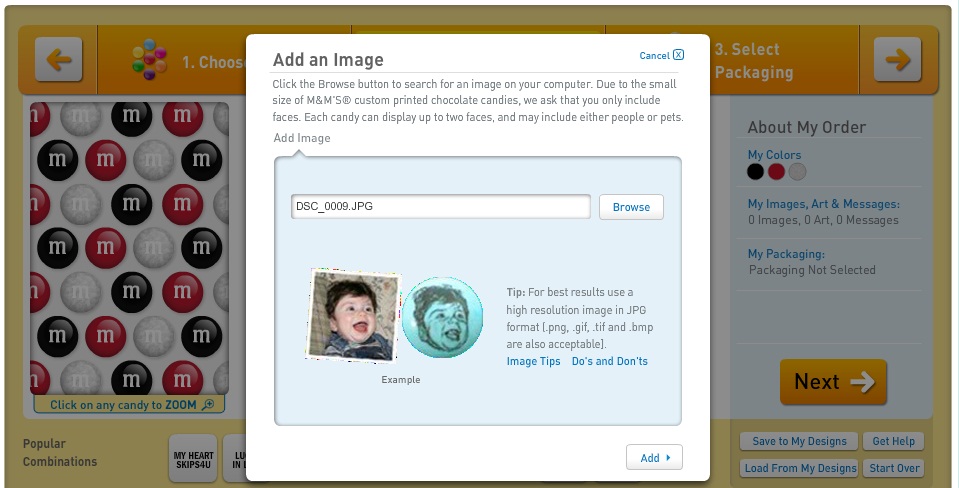Open the Do's and Don'ts link
The width and height of the screenshot is (959, 488).
[610, 361]
